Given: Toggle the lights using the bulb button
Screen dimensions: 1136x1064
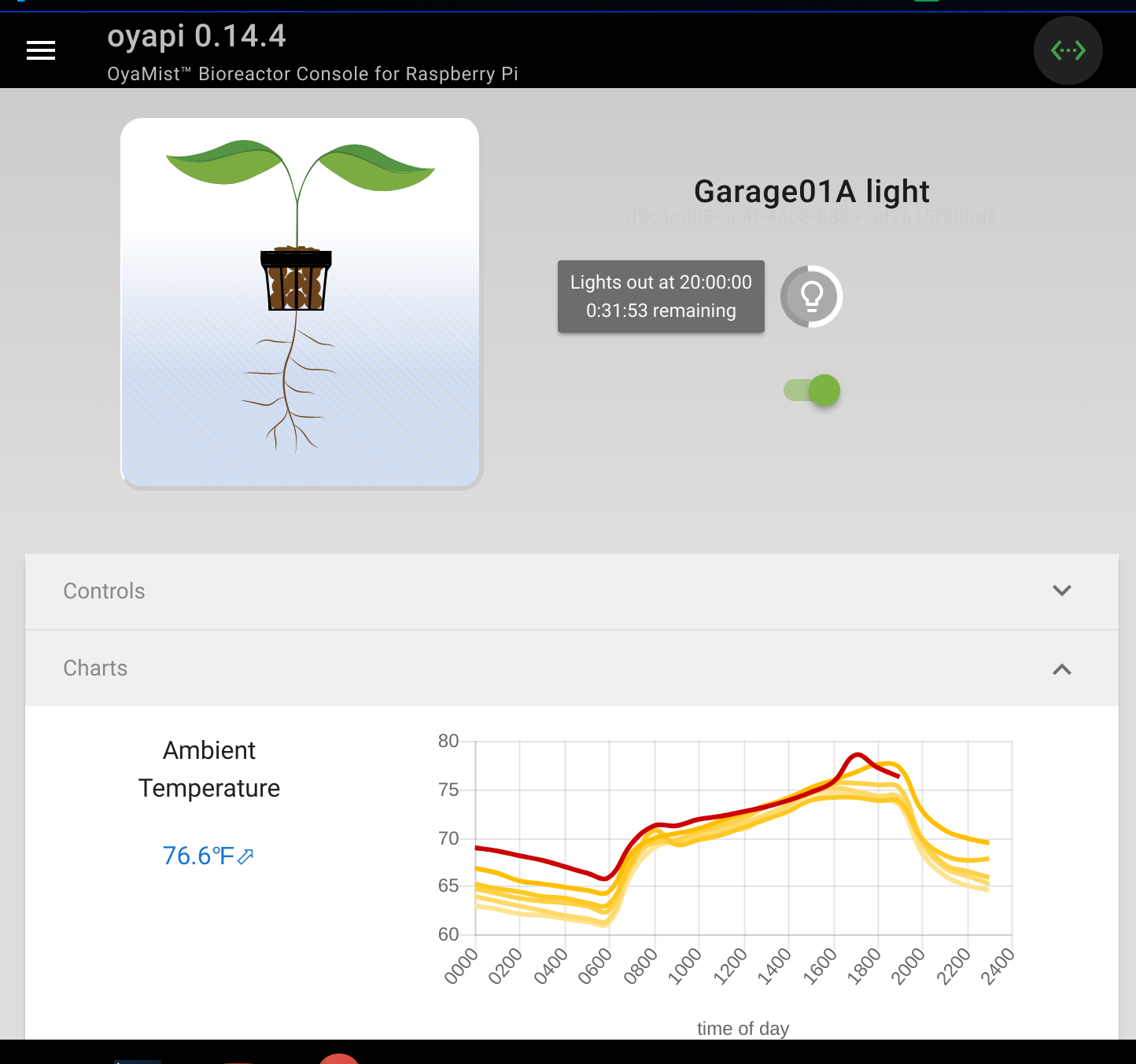Looking at the screenshot, I should (811, 296).
